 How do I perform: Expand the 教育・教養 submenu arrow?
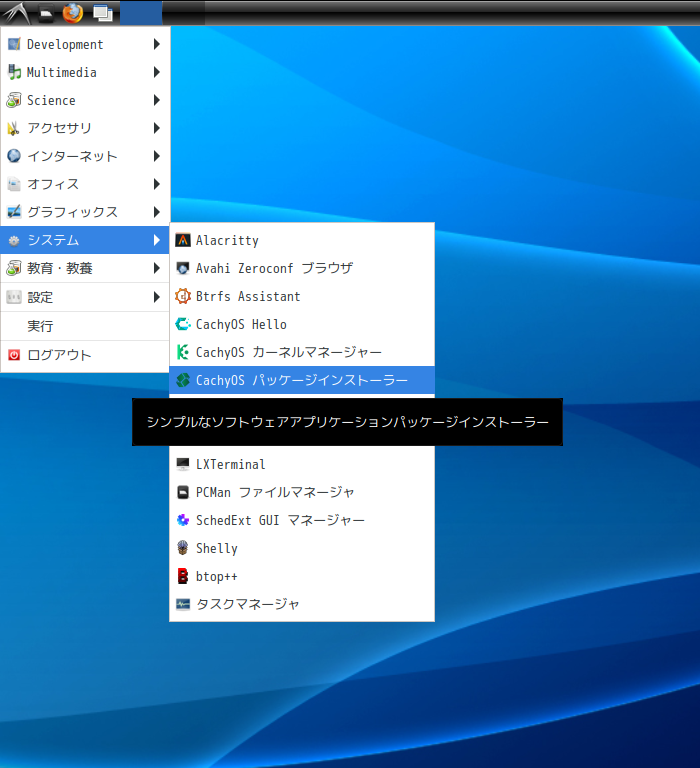[x=157, y=268]
